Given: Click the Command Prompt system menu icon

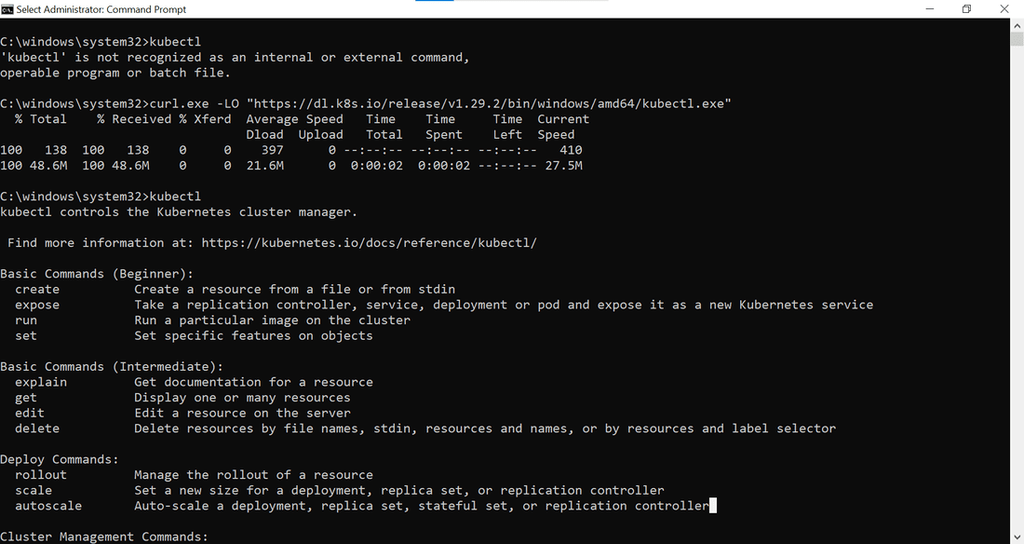Looking at the screenshot, I should pos(8,9).
